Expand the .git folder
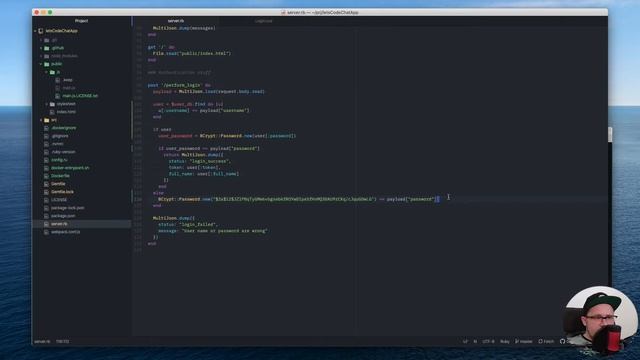 tap(41, 40)
